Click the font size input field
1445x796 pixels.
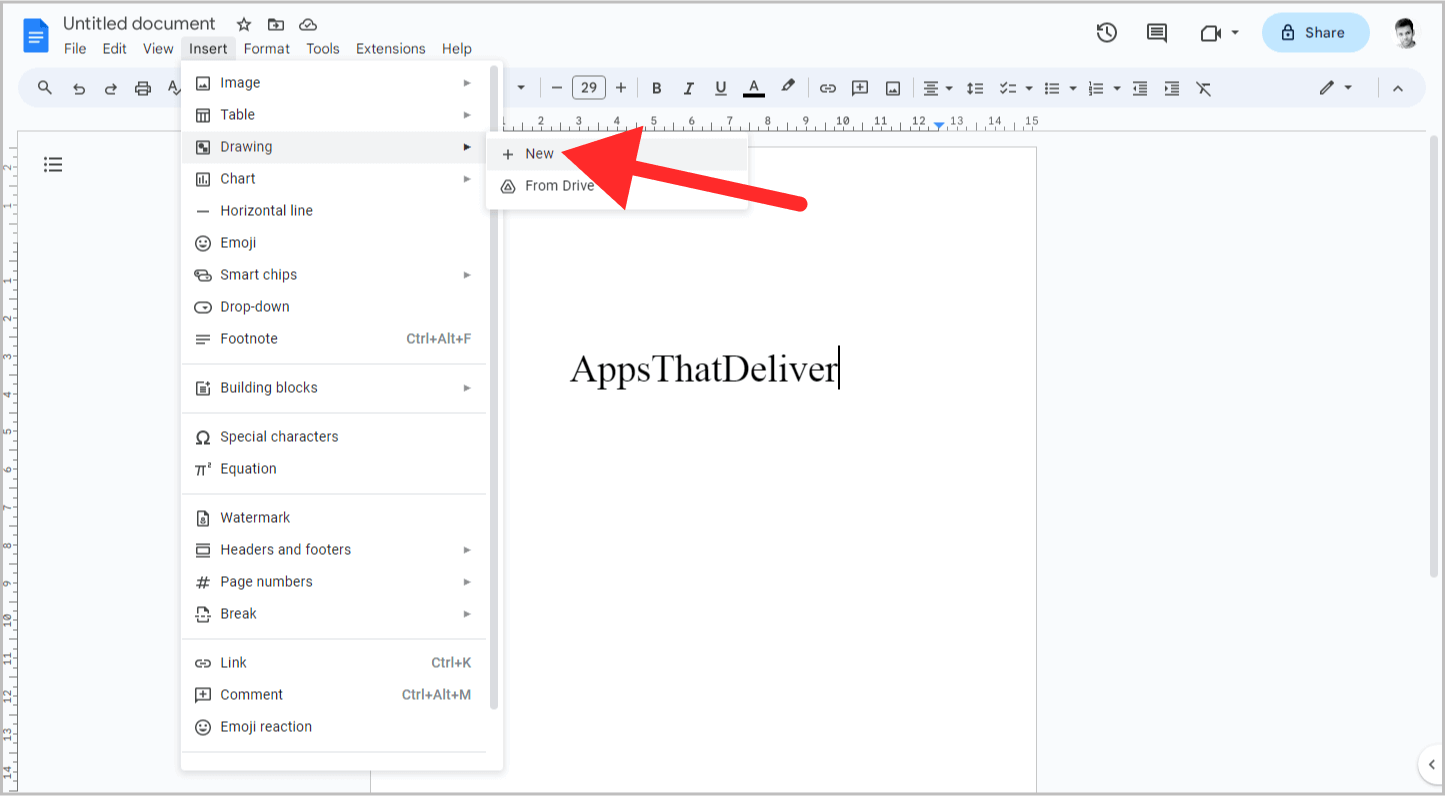coord(589,88)
